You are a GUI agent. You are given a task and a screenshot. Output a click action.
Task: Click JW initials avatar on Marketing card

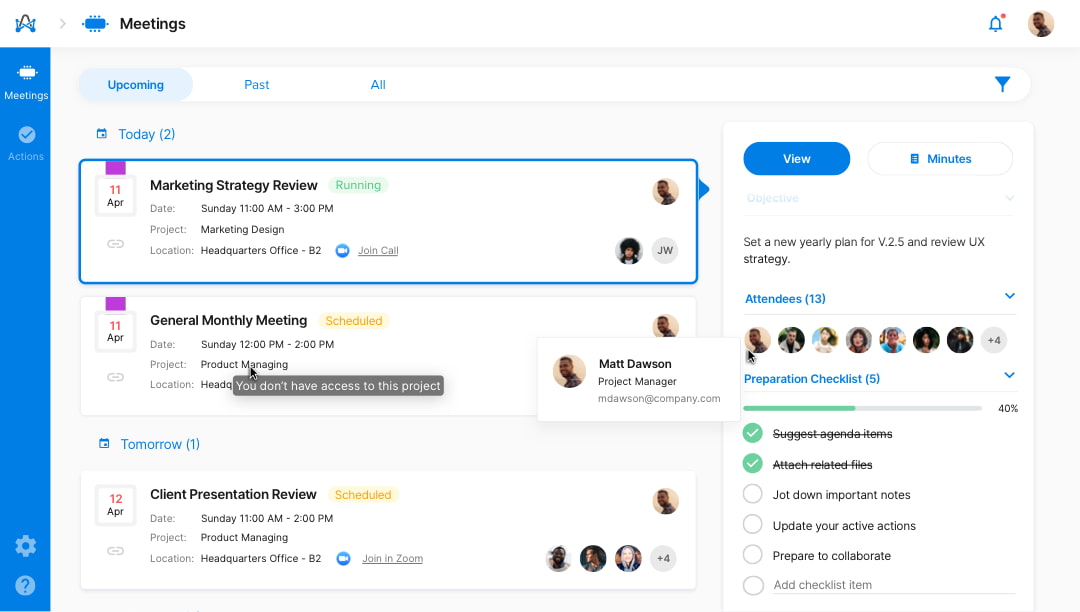665,251
